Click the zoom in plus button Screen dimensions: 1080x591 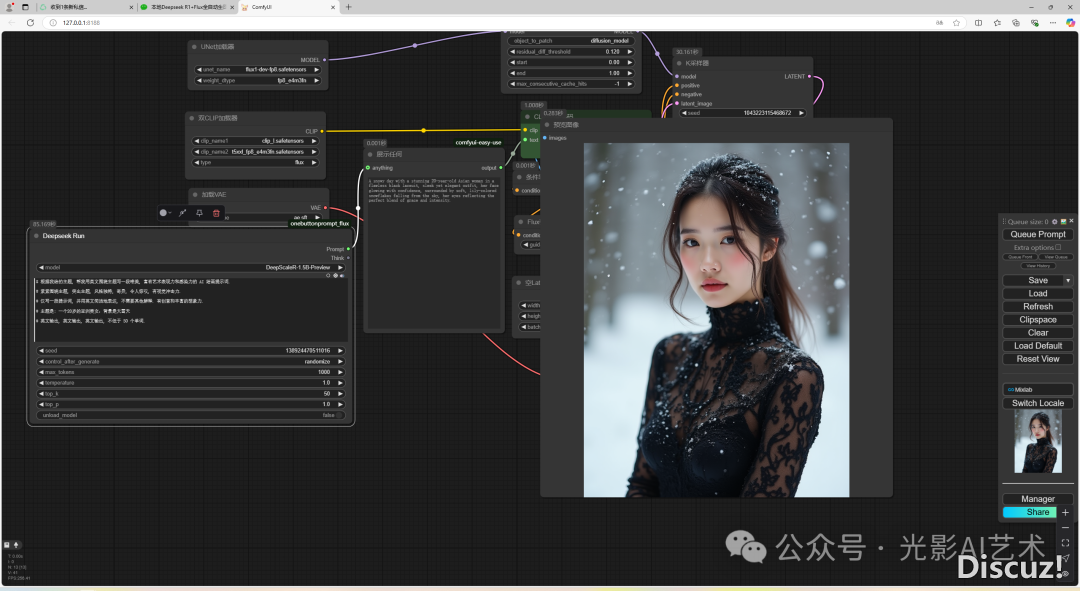[x=1065, y=512]
